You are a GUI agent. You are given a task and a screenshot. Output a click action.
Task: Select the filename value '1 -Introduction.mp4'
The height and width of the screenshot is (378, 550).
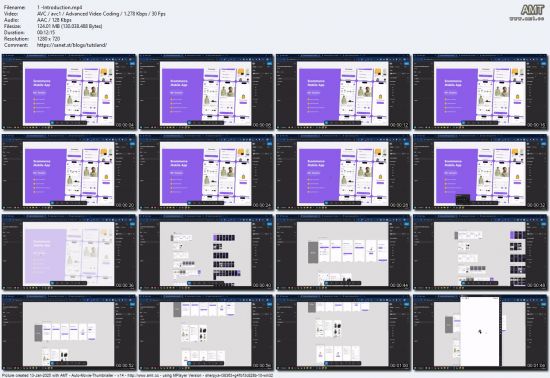[60, 7]
